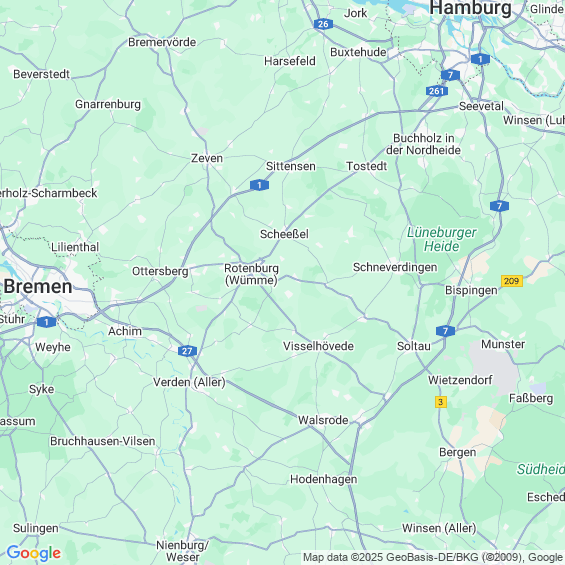Click the A26 highway shield near Jork

323,24
